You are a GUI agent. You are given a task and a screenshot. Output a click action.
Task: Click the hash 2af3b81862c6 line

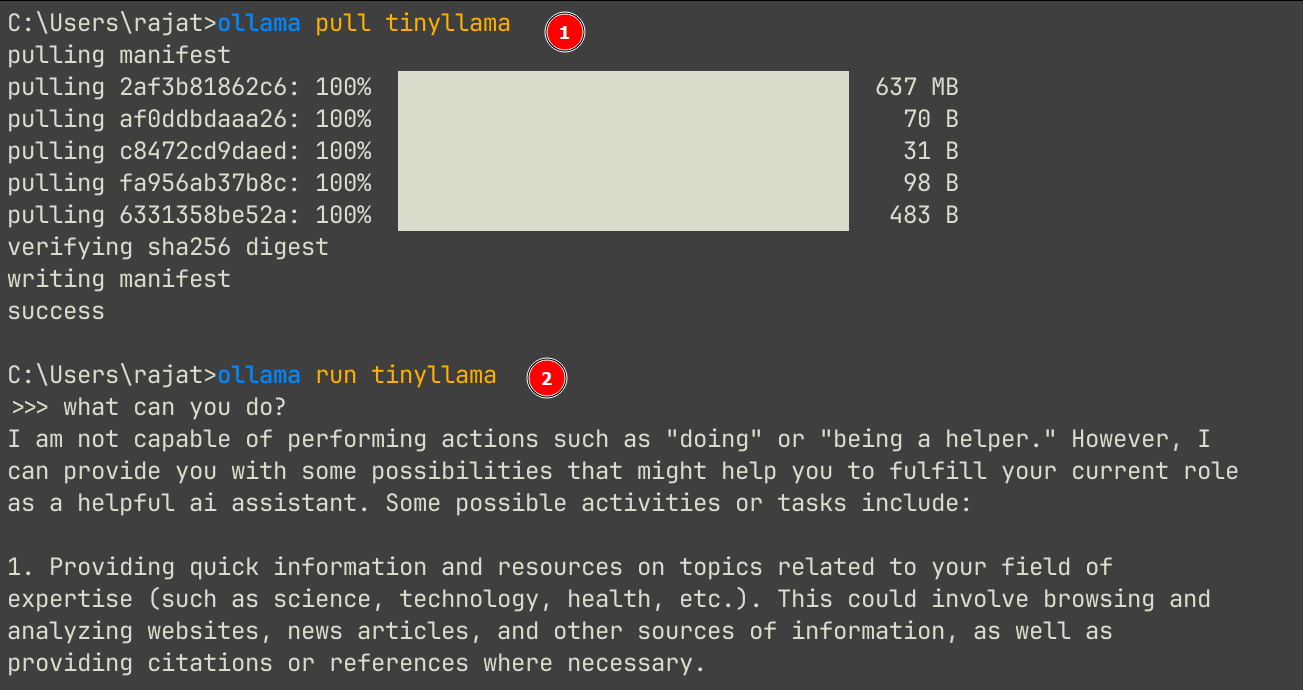click(189, 87)
